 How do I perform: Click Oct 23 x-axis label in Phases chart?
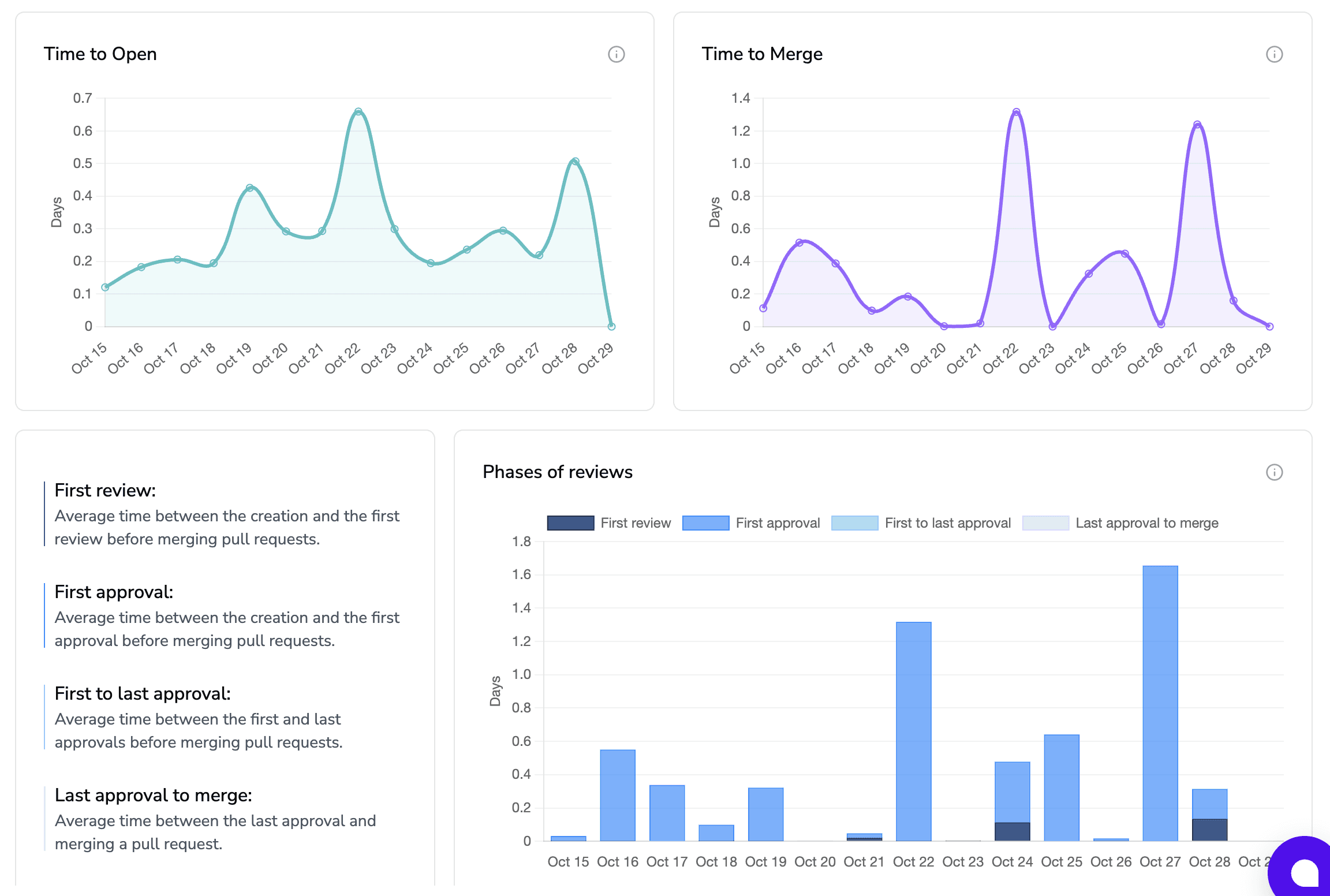963,862
